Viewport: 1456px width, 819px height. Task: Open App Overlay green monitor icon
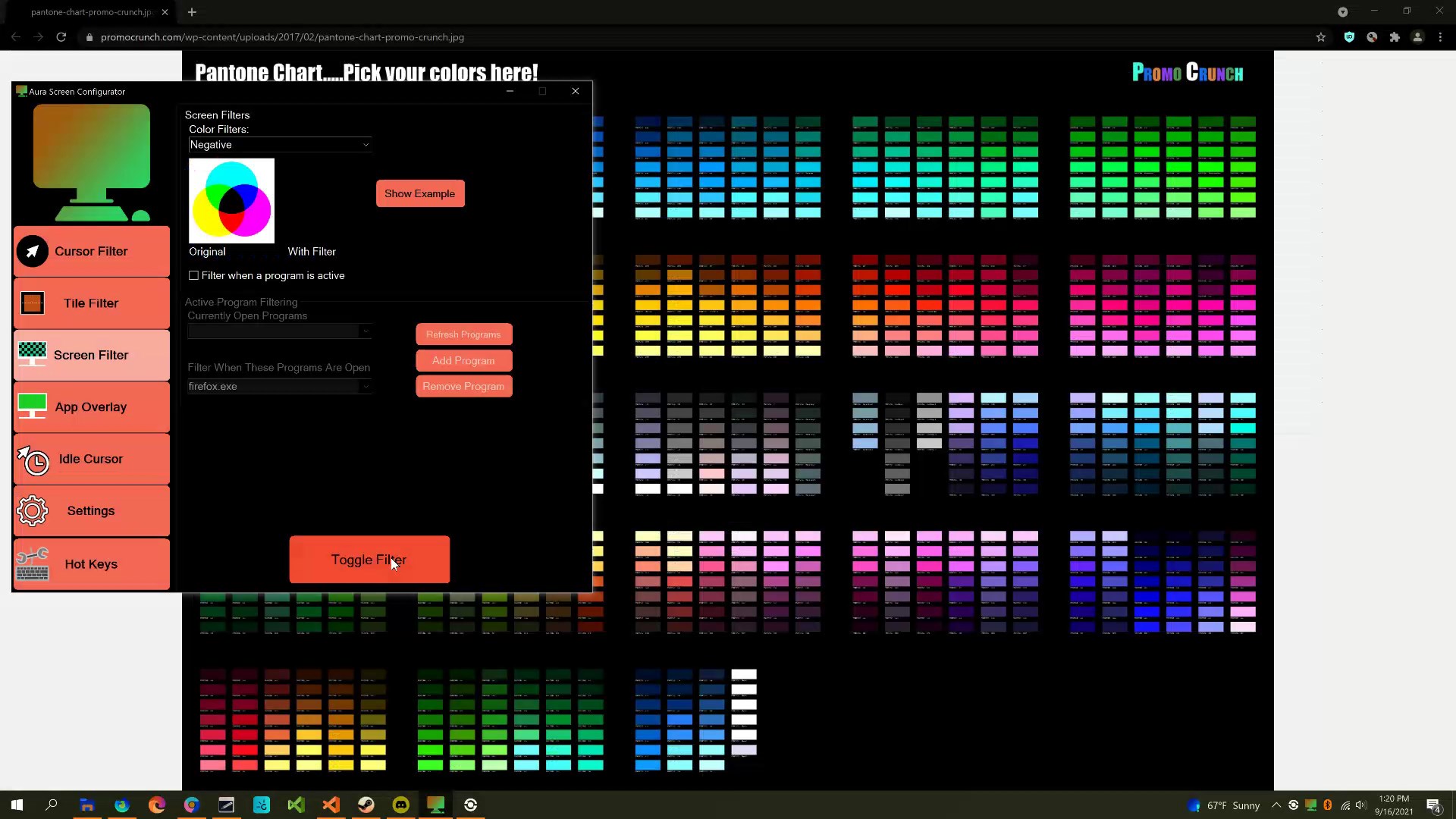tap(32, 406)
